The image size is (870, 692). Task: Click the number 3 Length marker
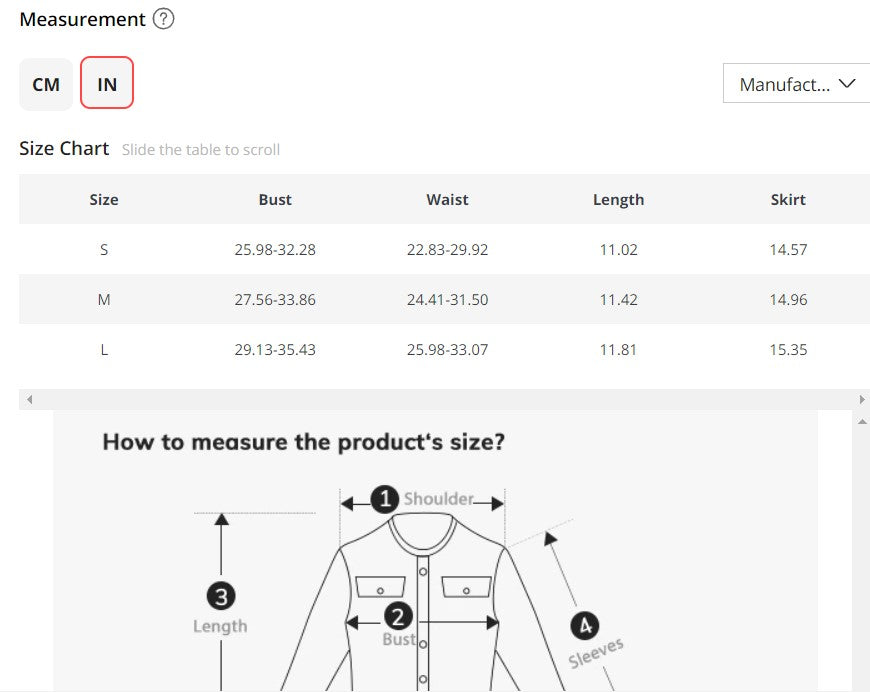click(220, 597)
